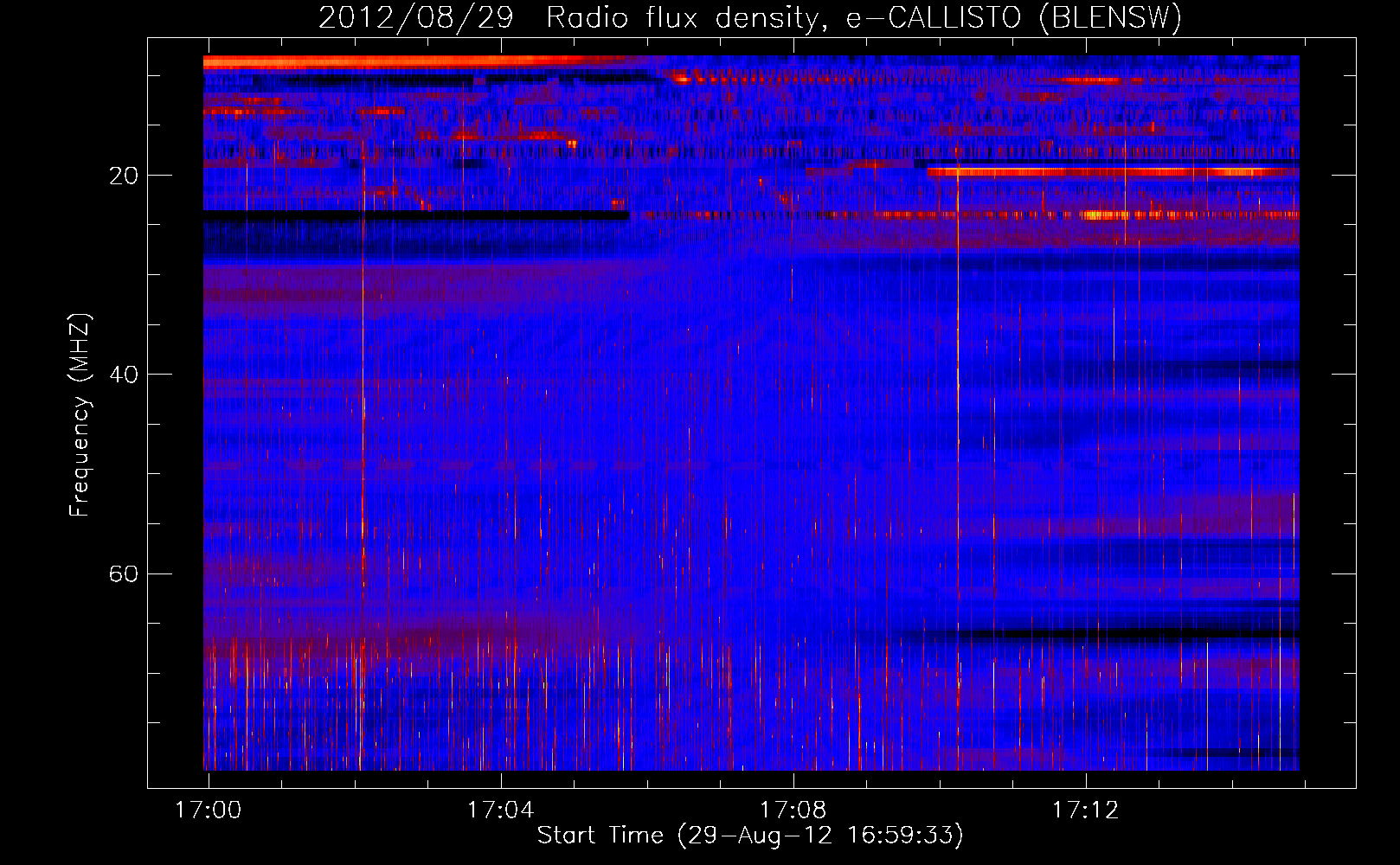Click the 40 MHz frequency tick label
The height and width of the screenshot is (865, 1400).
tap(123, 375)
